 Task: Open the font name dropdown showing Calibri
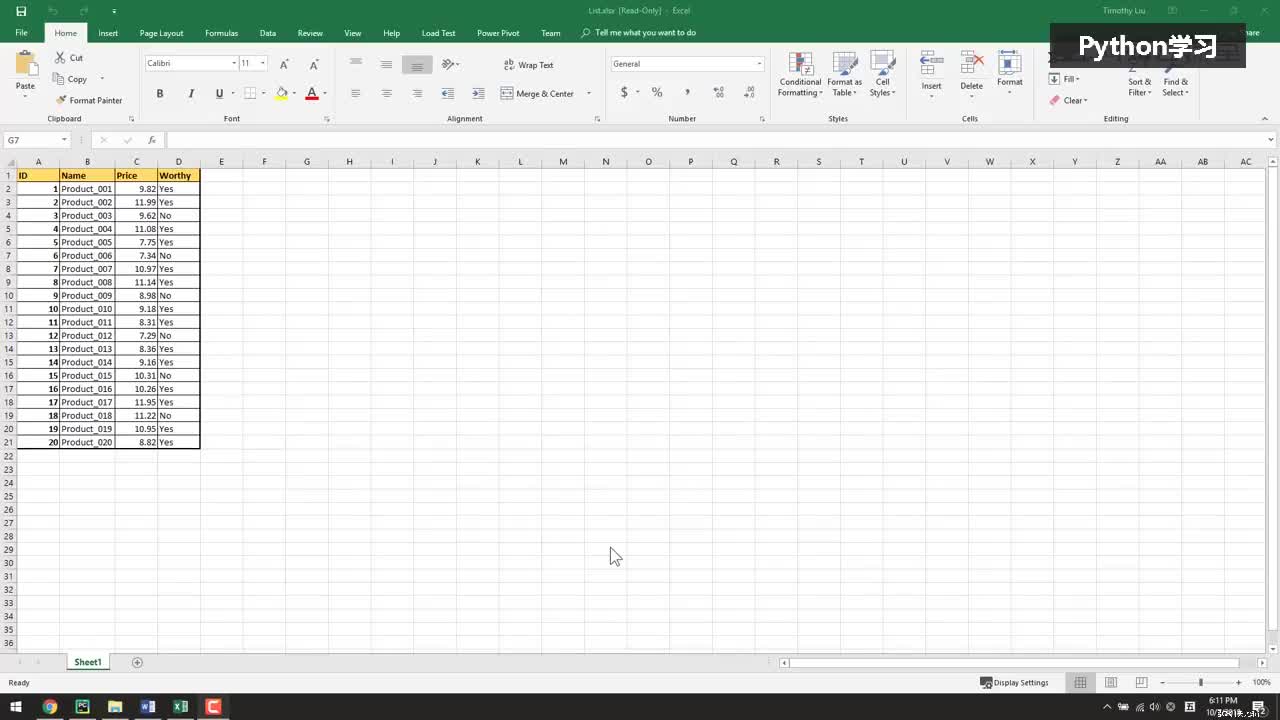(x=234, y=63)
